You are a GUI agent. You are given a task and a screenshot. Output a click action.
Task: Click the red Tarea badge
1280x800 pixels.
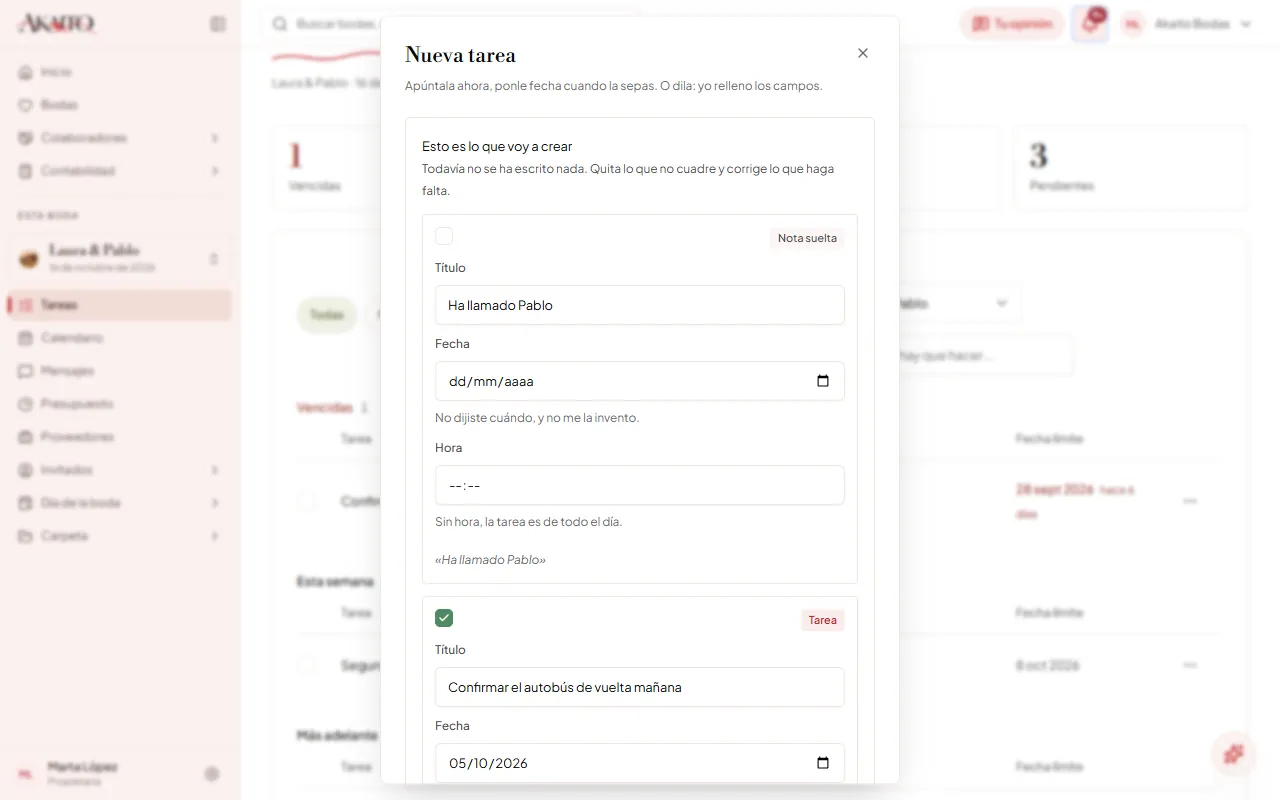point(822,620)
